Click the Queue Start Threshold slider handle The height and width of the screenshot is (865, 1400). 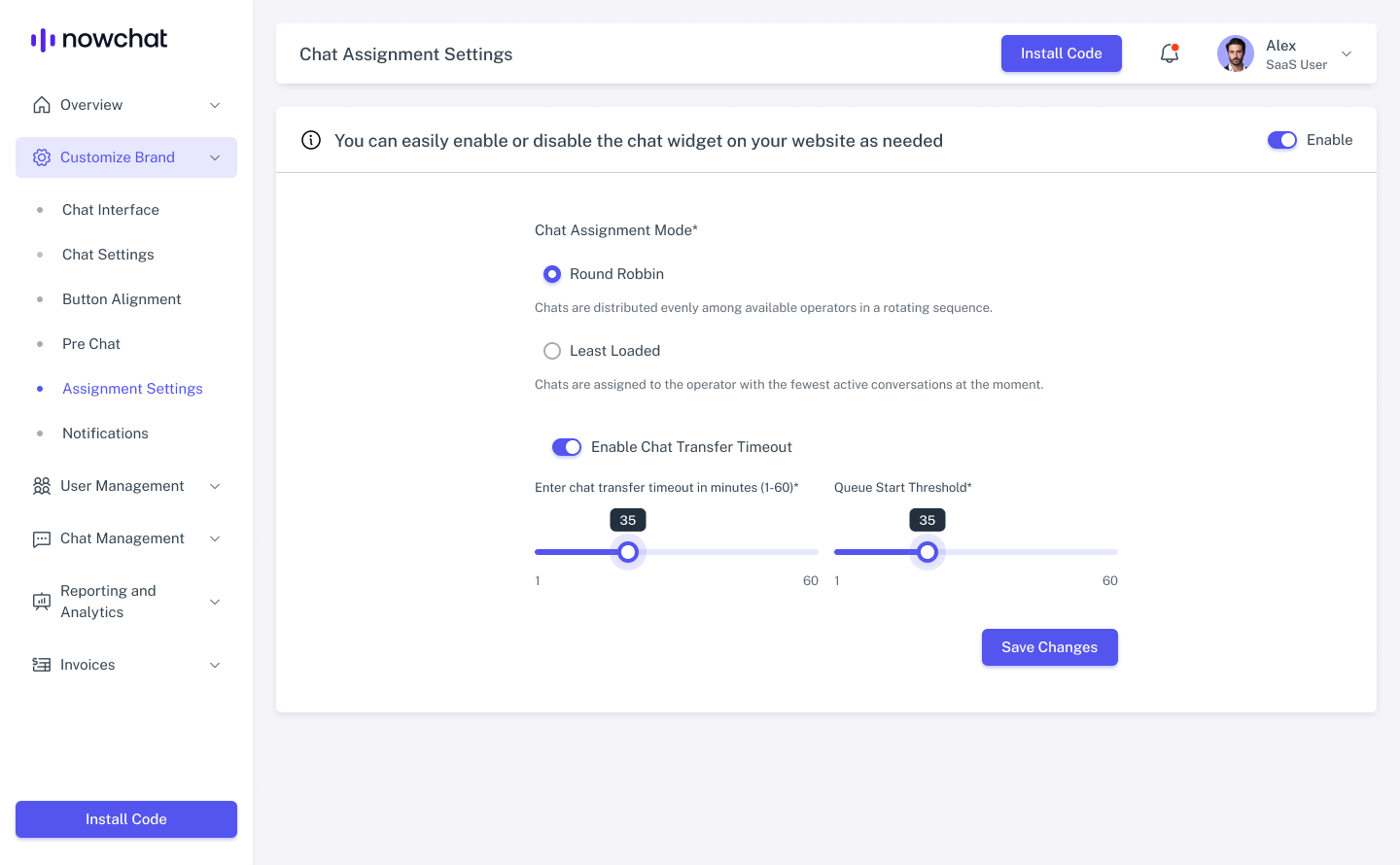point(927,552)
